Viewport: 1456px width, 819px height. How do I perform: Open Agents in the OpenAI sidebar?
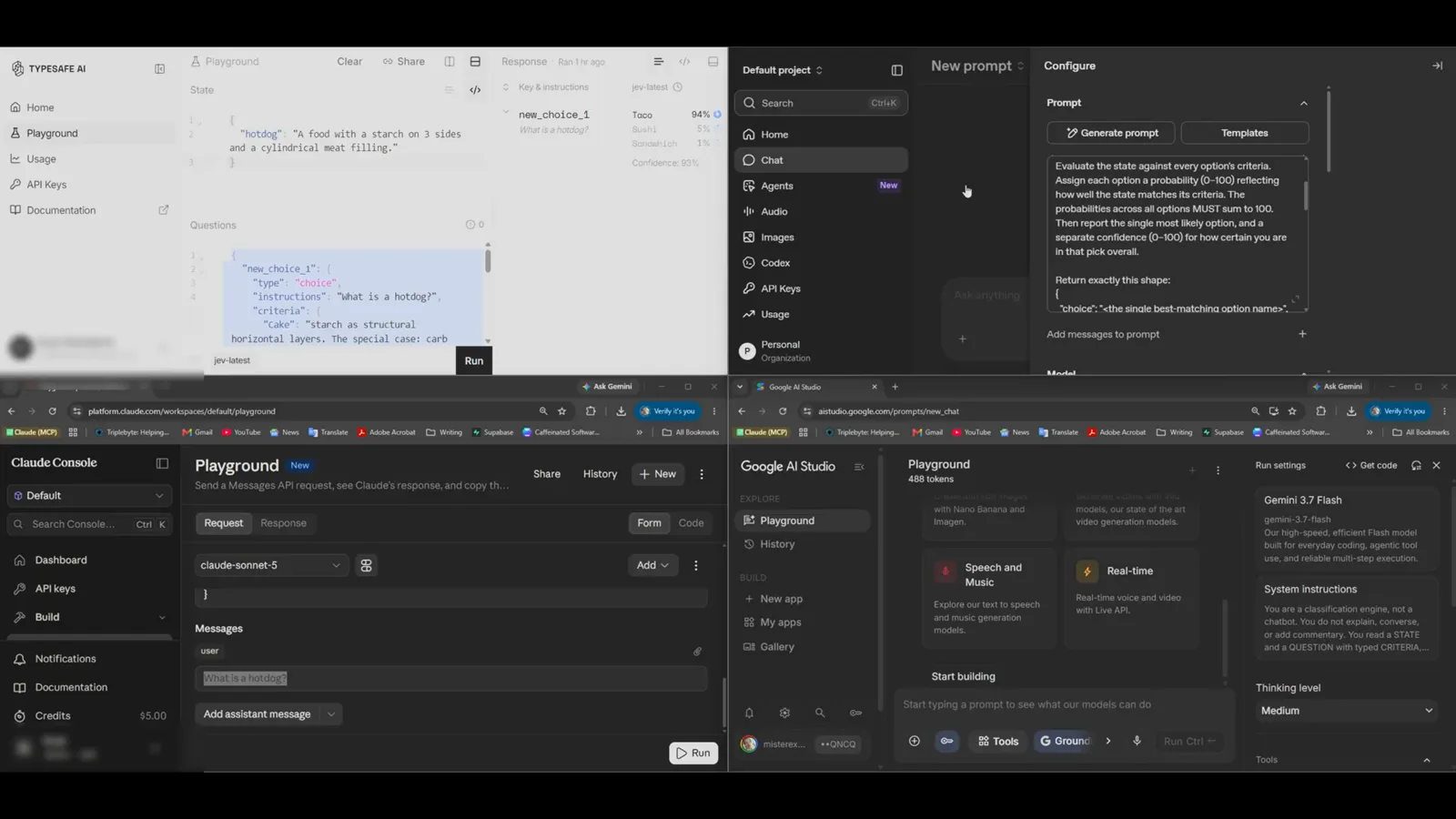point(821,186)
